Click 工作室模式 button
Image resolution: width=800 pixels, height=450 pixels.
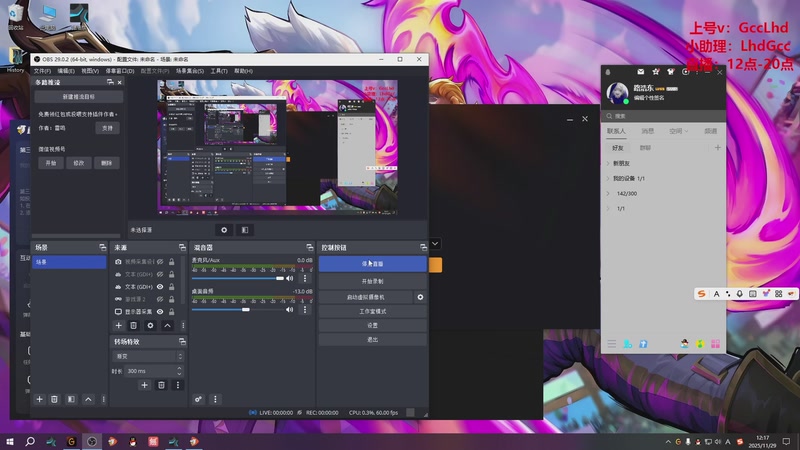point(372,311)
